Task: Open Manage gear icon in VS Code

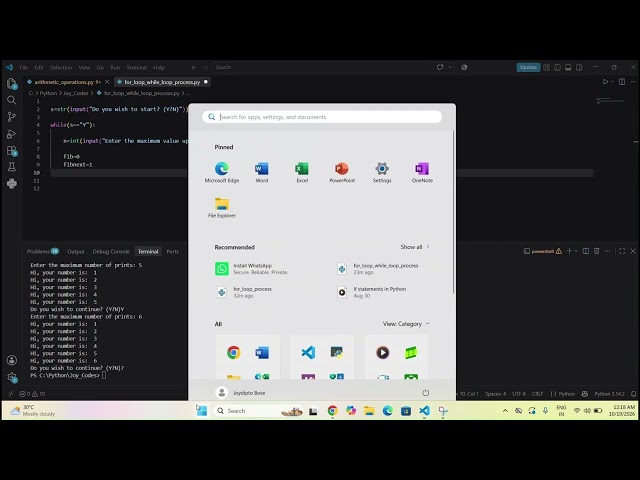Action: point(11,378)
